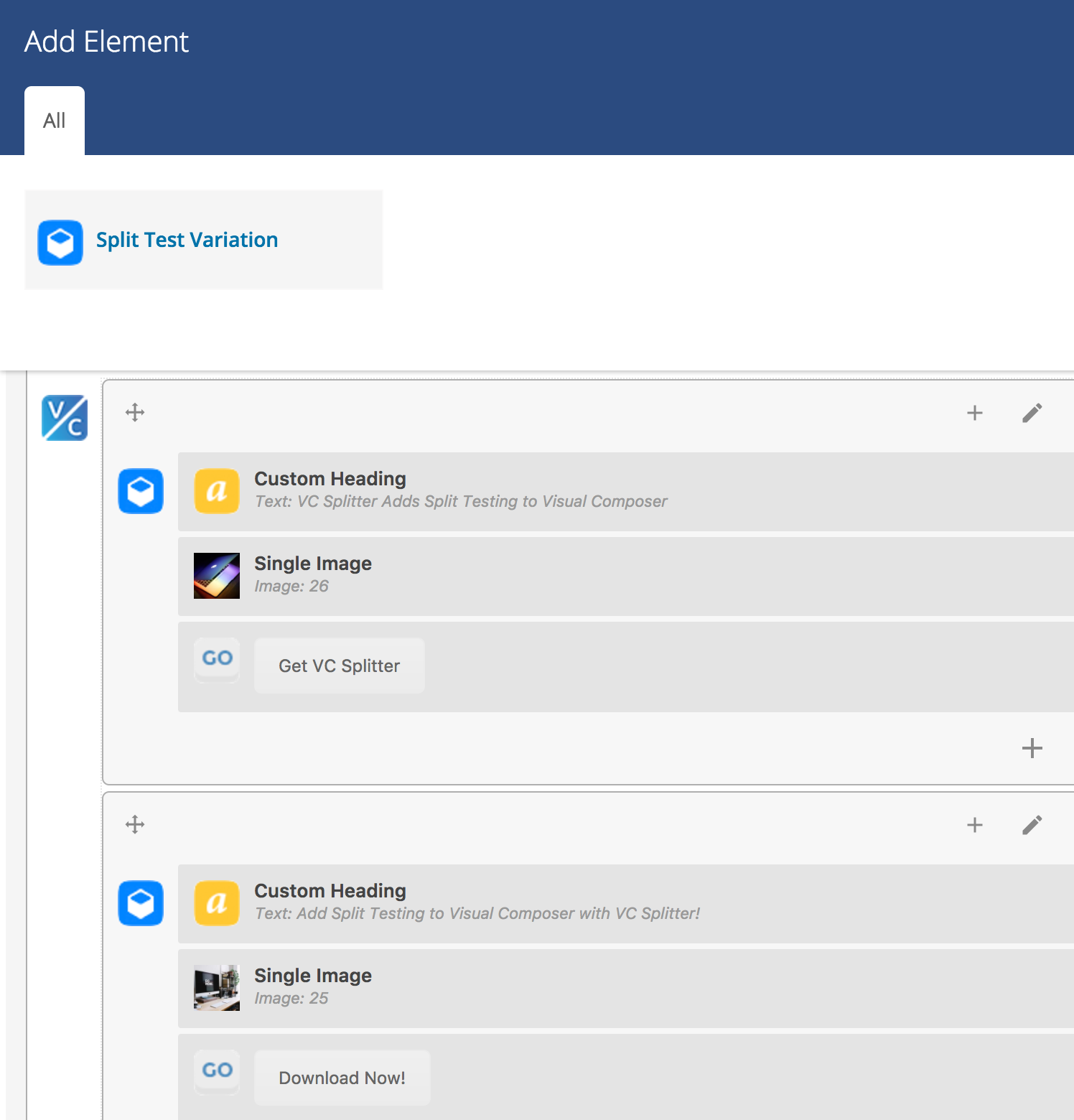Click the GO icon beside Get VC Splitter
The width and height of the screenshot is (1074, 1120).
click(217, 659)
